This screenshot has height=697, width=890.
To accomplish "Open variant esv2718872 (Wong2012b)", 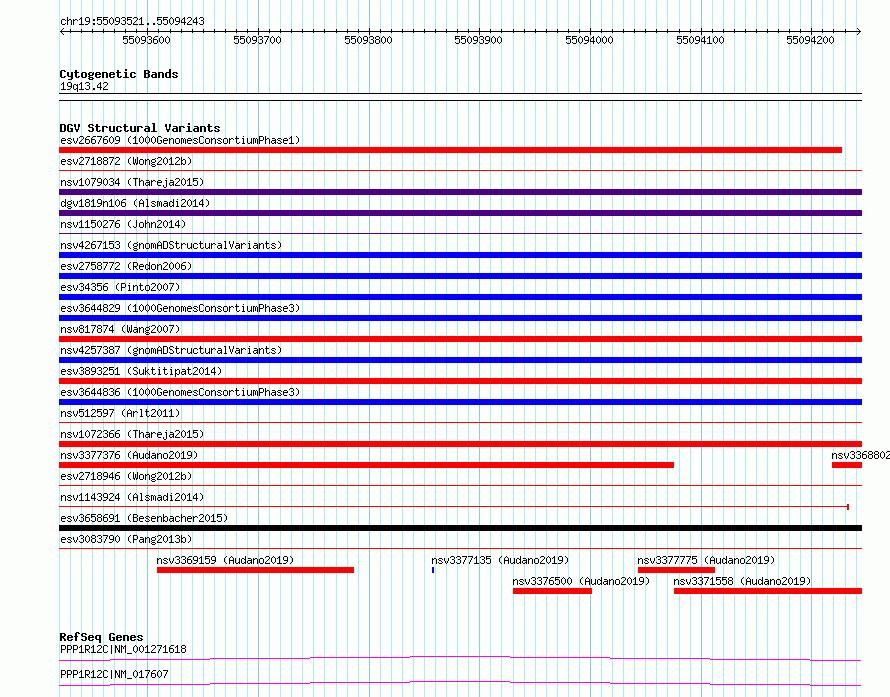I will point(126,161).
